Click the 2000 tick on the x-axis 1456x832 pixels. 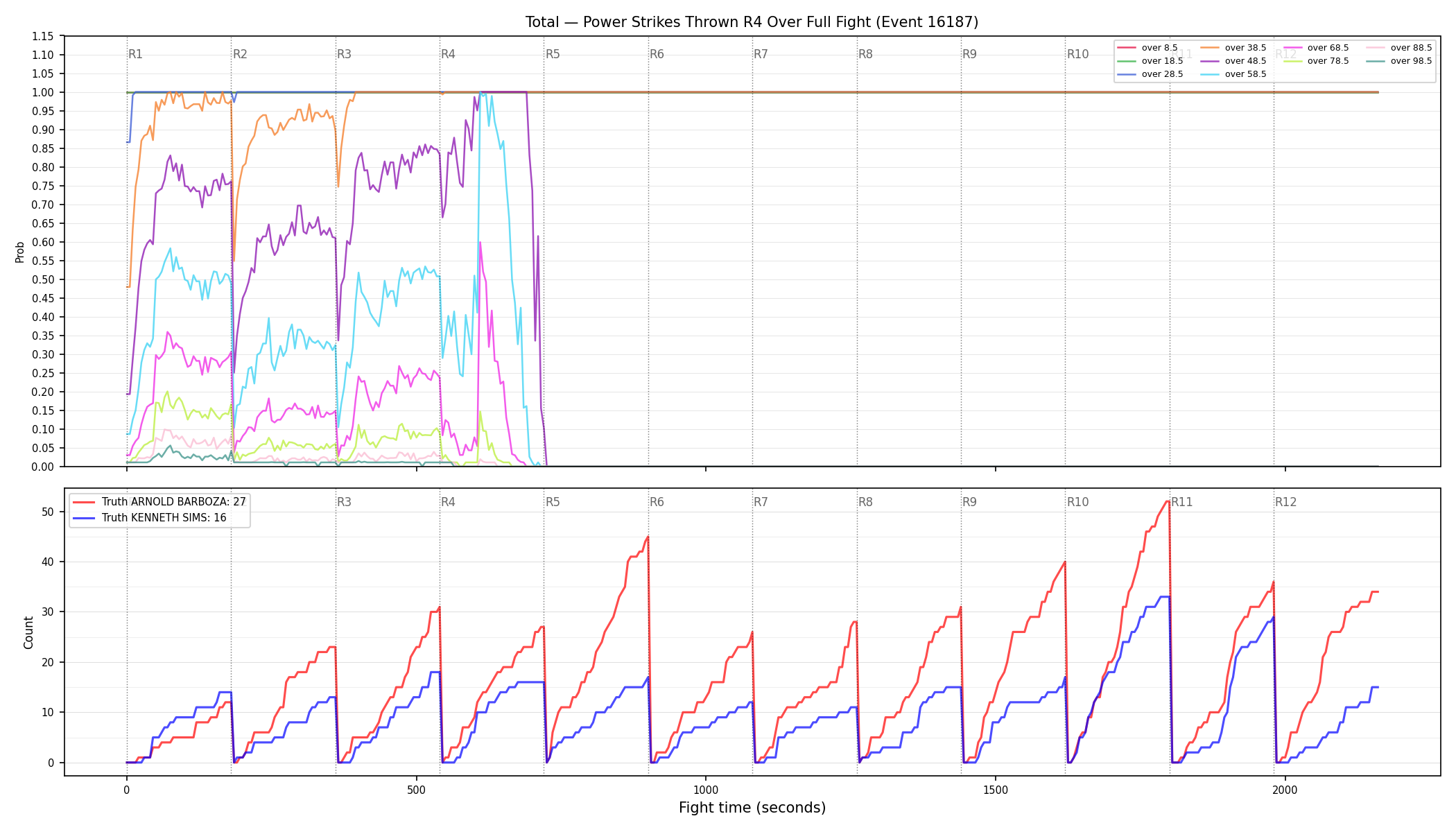pyautogui.click(x=1285, y=790)
